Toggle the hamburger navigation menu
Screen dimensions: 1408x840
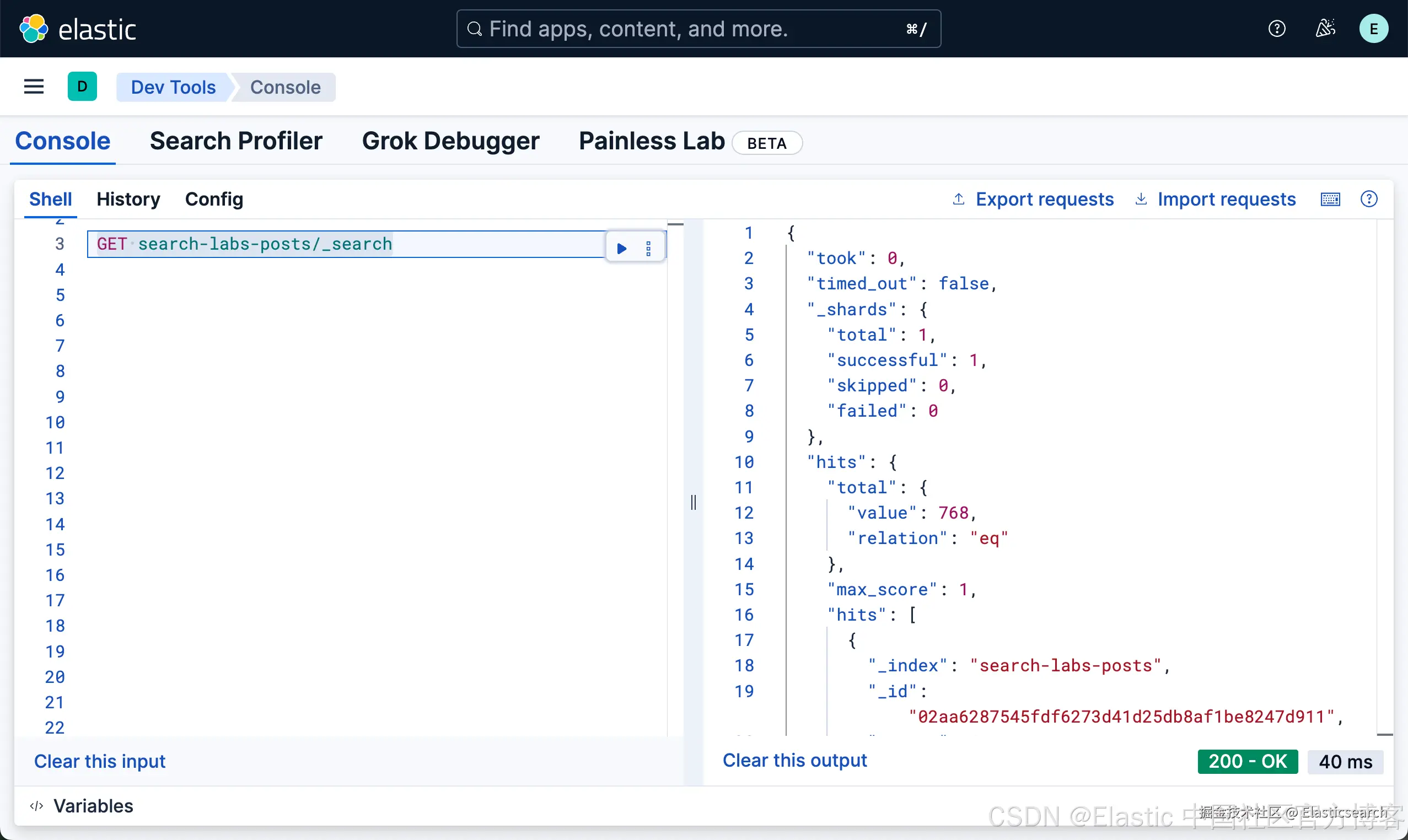[34, 87]
